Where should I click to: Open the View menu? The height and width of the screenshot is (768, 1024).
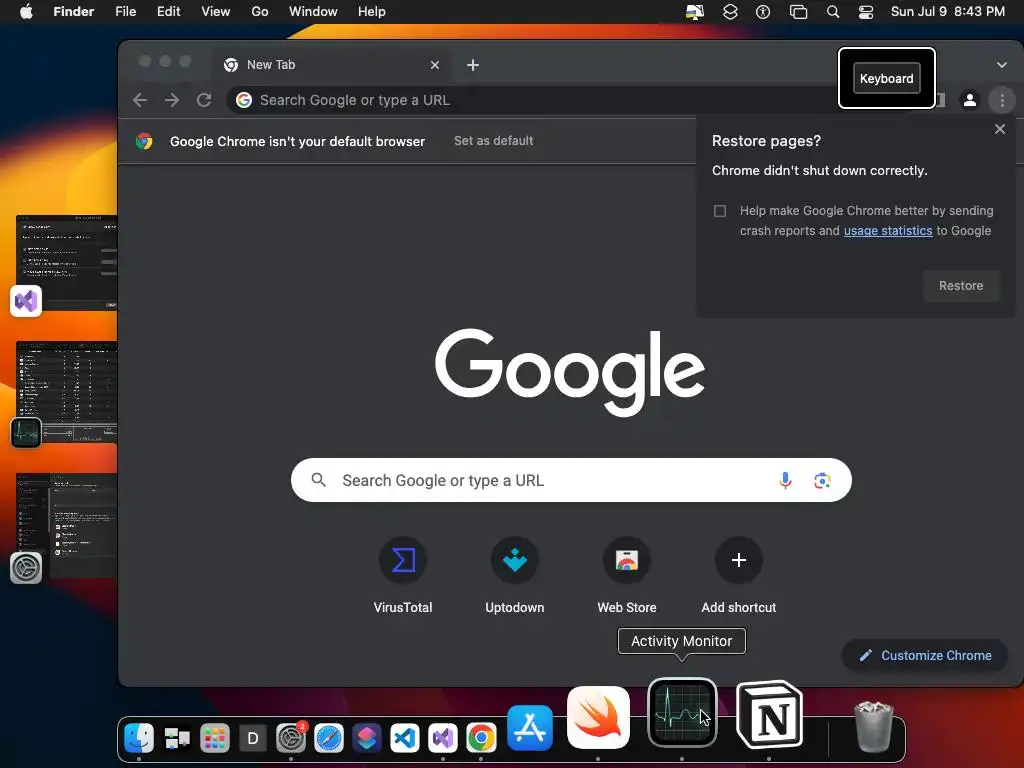216,11
